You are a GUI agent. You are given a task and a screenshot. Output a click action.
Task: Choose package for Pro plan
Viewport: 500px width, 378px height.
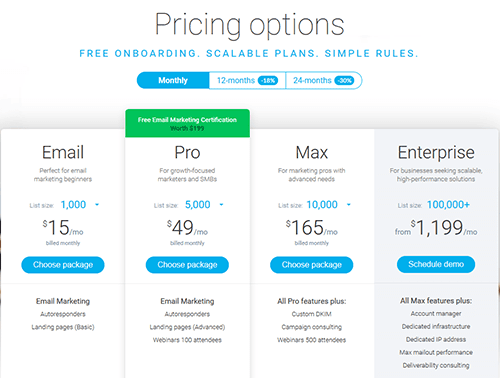(187, 265)
